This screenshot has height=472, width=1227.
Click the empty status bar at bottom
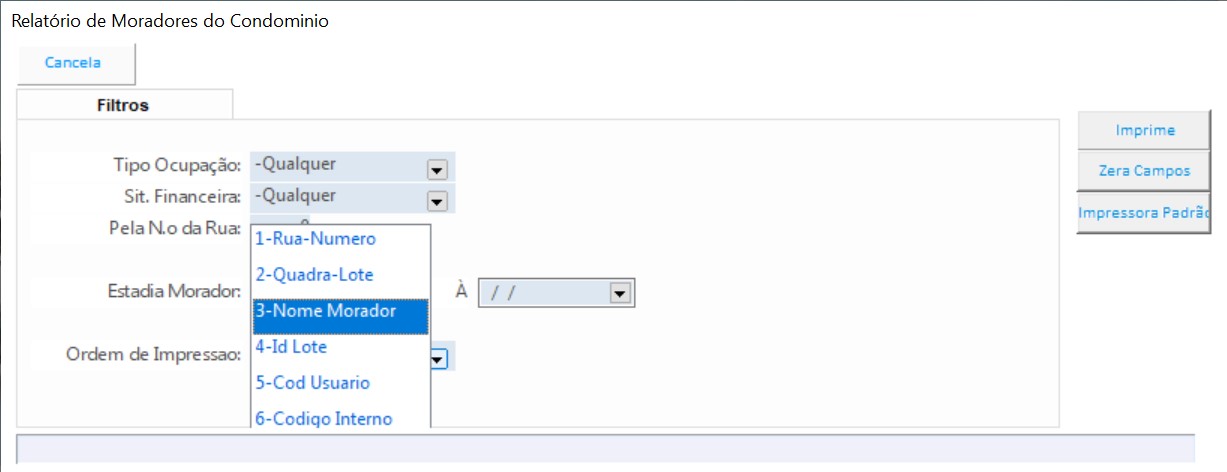pyautogui.click(x=605, y=448)
